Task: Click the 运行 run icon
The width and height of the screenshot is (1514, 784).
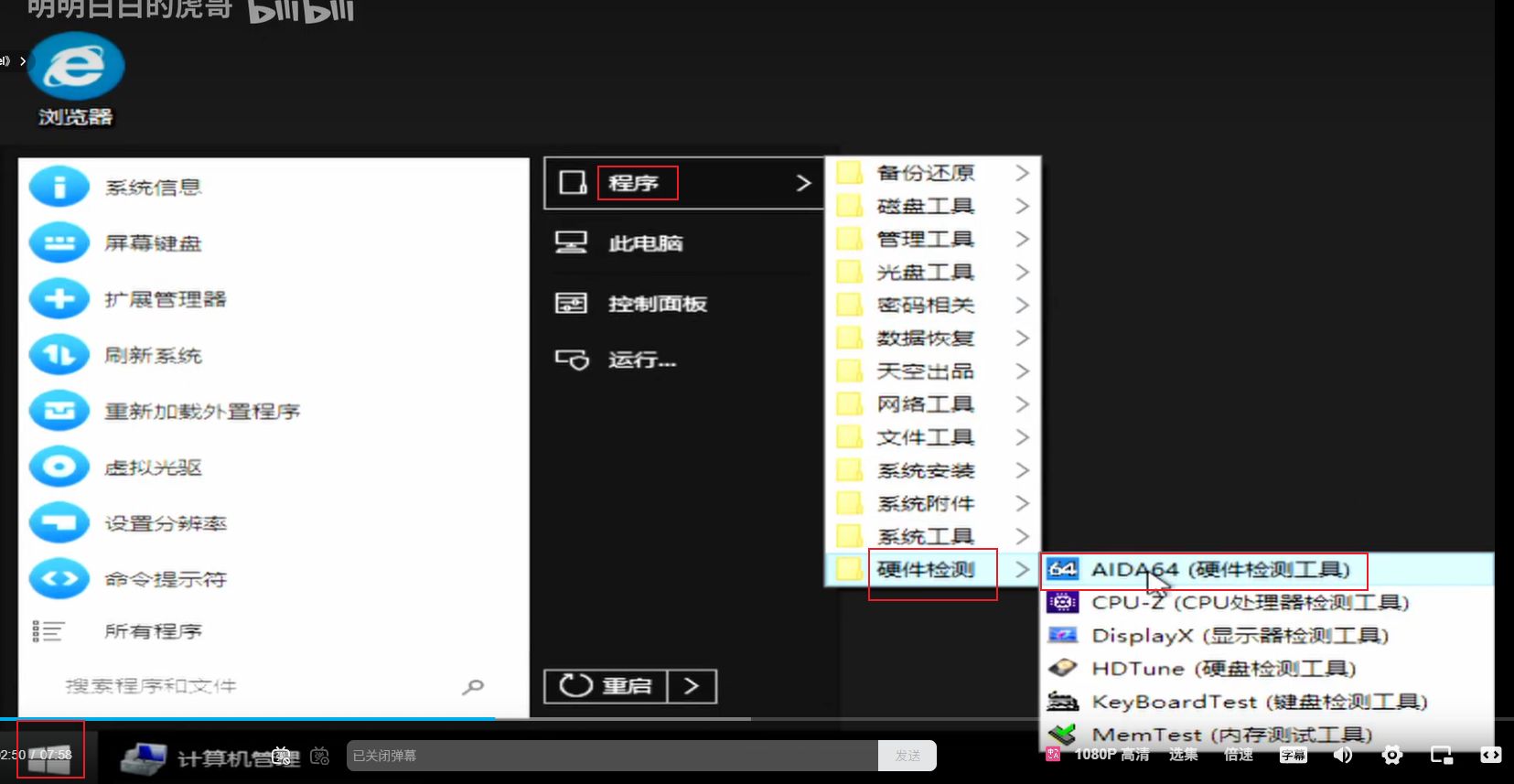Action: 572,360
